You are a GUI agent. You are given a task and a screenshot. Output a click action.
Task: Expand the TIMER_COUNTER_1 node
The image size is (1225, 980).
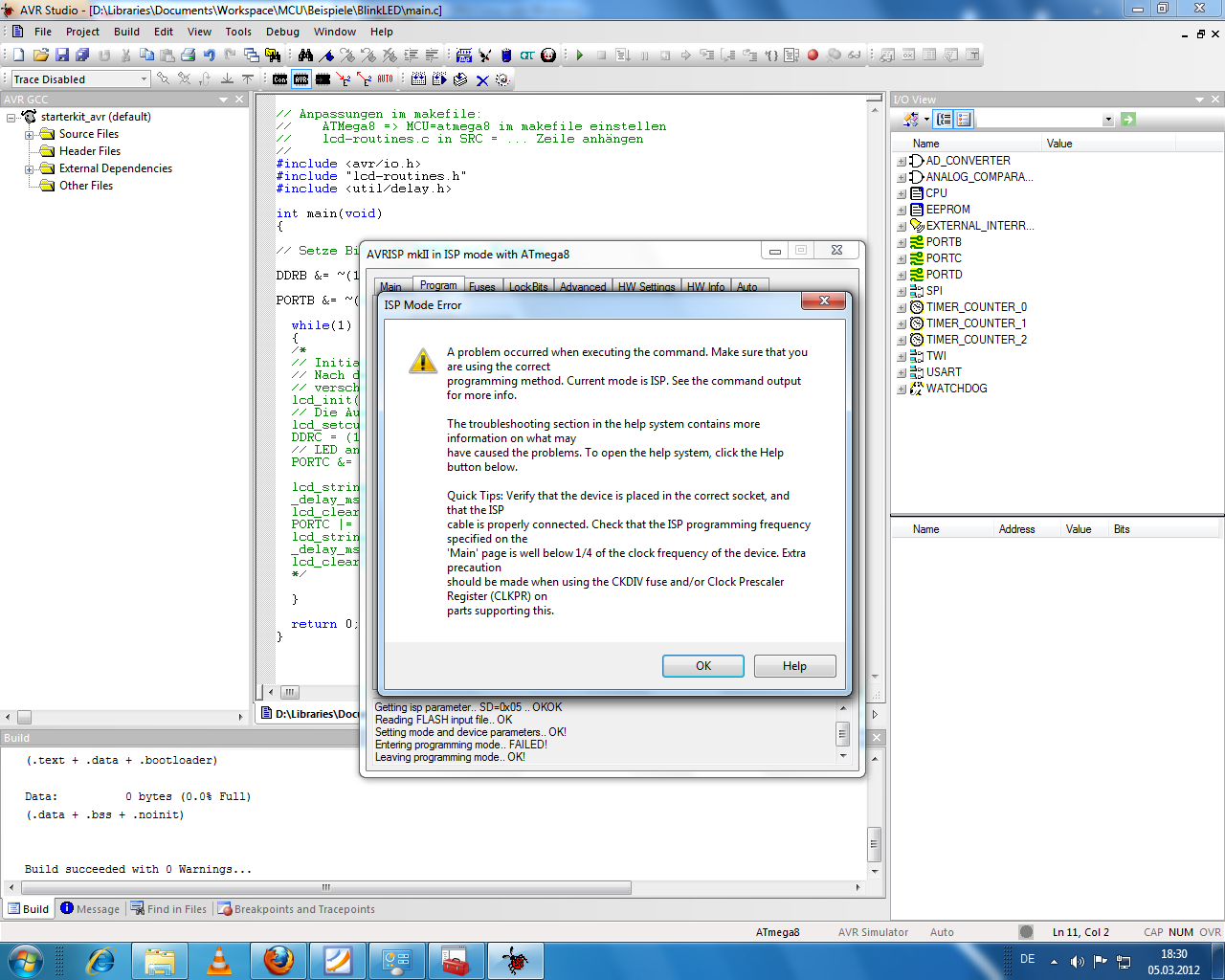click(902, 324)
